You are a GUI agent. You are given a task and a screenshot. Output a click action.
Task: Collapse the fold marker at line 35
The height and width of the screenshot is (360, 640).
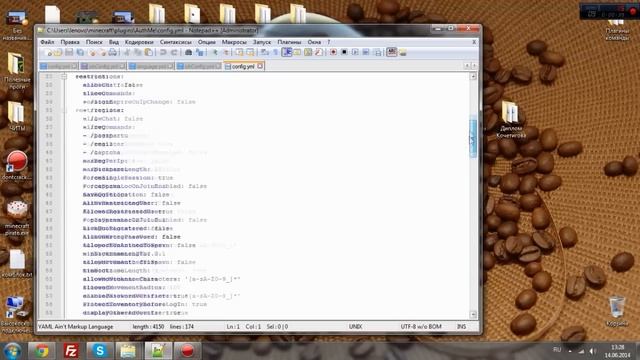pyautogui.click(x=64, y=110)
